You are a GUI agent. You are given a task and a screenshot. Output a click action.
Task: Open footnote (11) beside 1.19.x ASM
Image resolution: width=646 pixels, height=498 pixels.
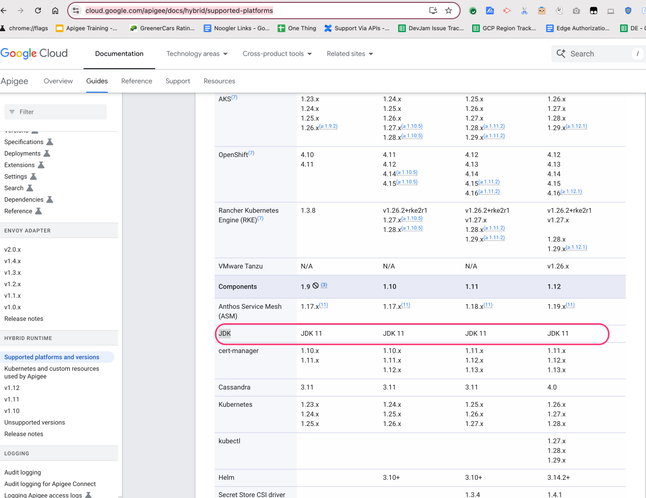click(x=570, y=305)
